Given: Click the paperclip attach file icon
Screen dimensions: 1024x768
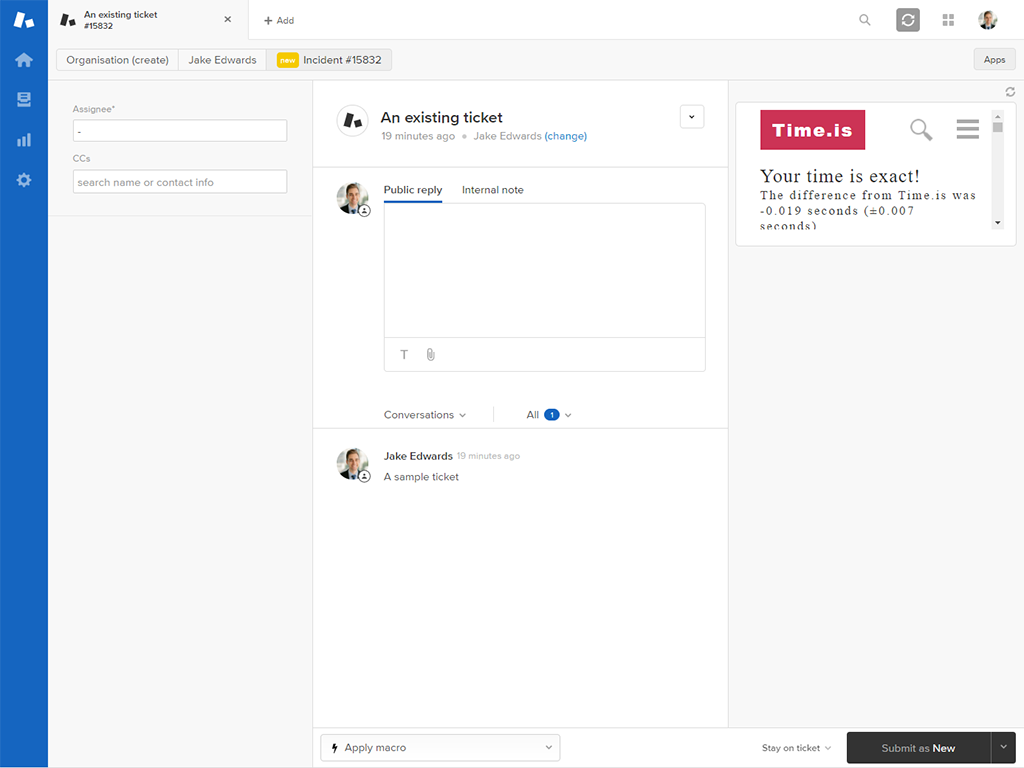Looking at the screenshot, I should tap(431, 355).
